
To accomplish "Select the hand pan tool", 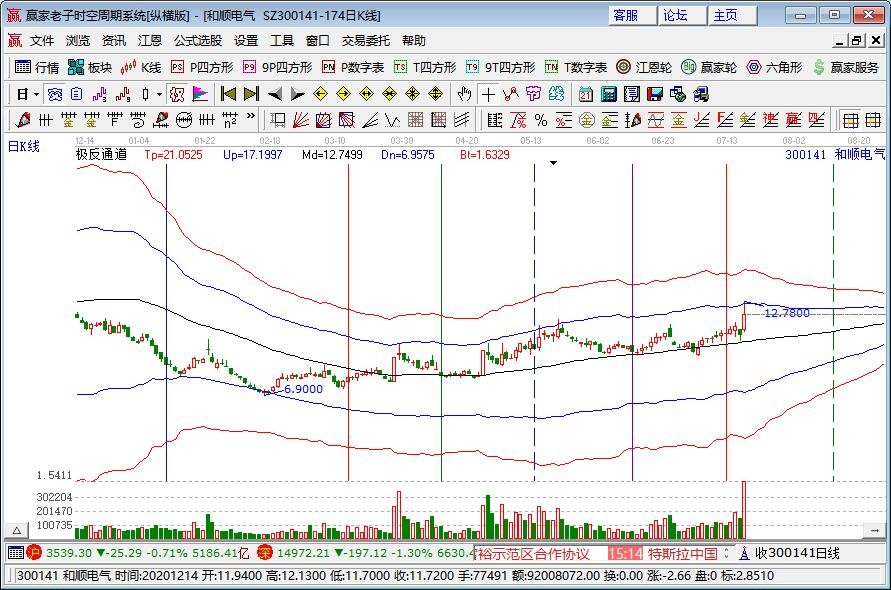I will (x=464, y=94).
